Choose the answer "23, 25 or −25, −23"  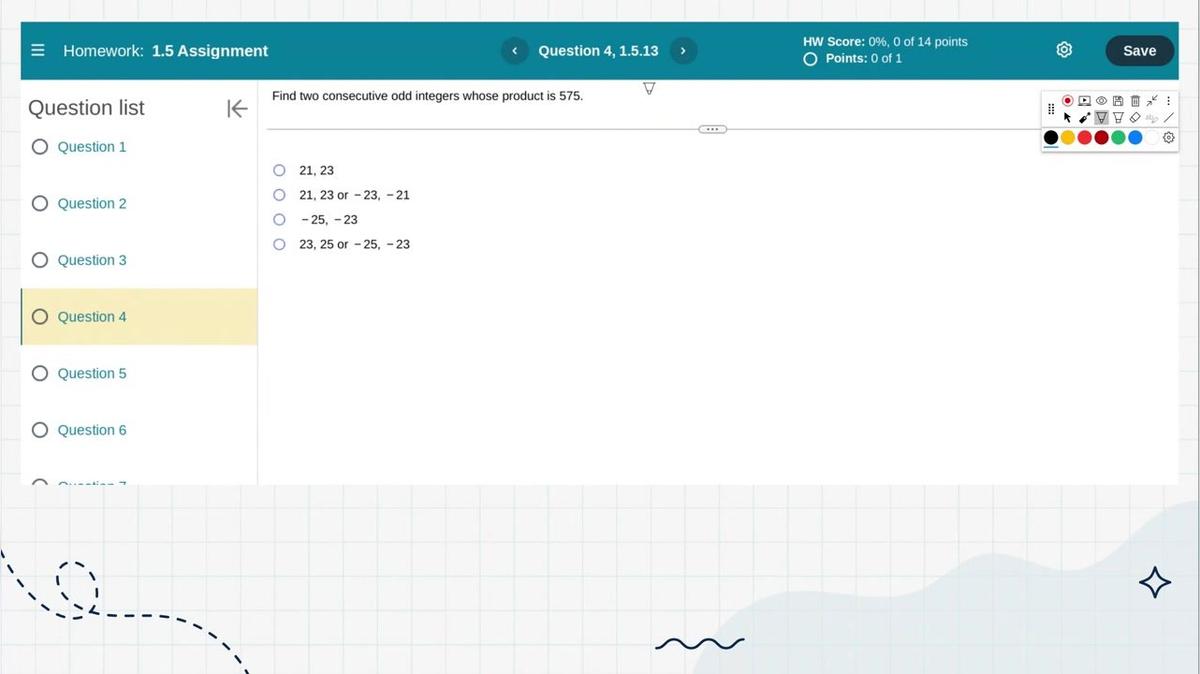(x=280, y=244)
